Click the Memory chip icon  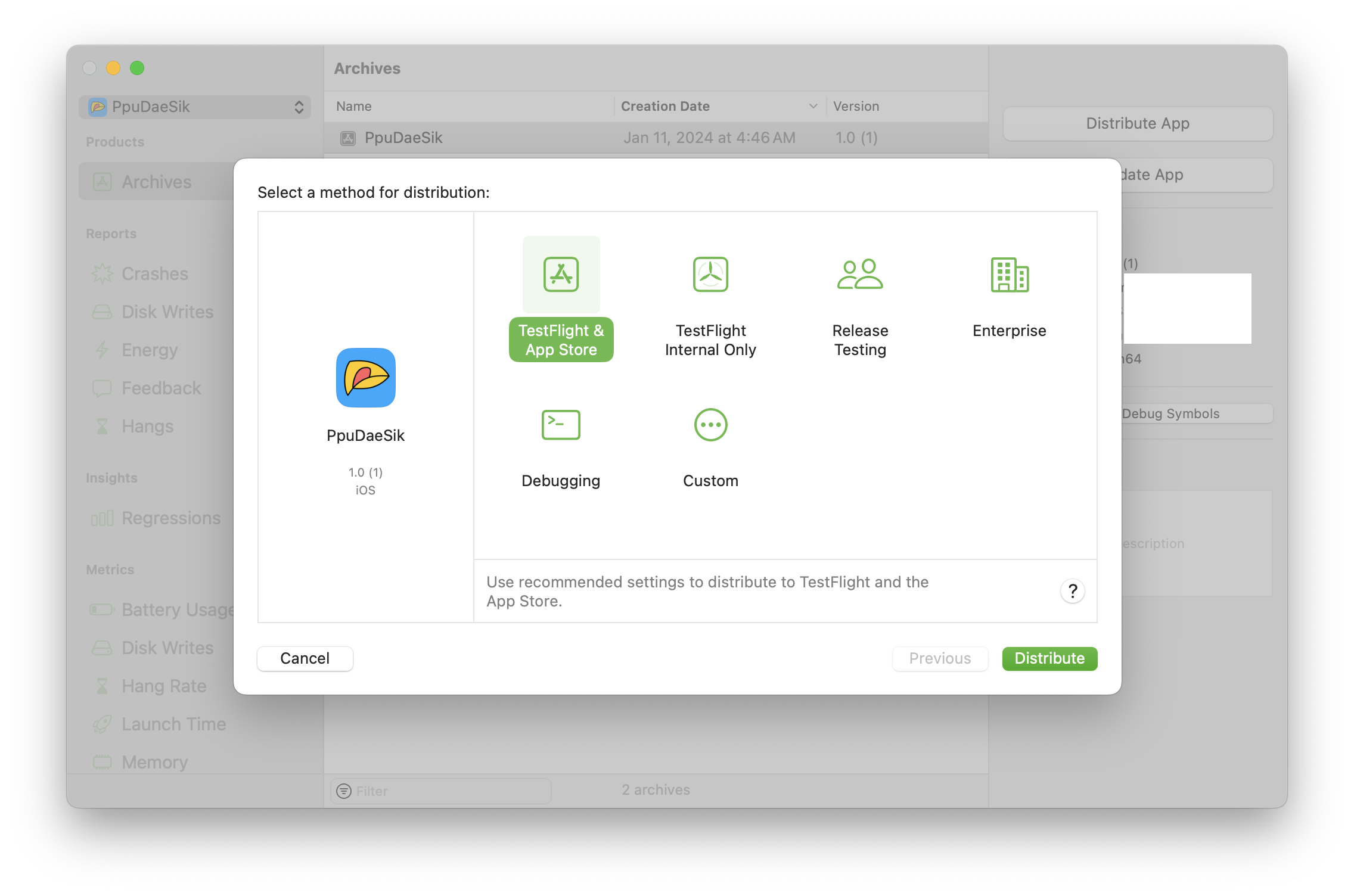click(102, 762)
